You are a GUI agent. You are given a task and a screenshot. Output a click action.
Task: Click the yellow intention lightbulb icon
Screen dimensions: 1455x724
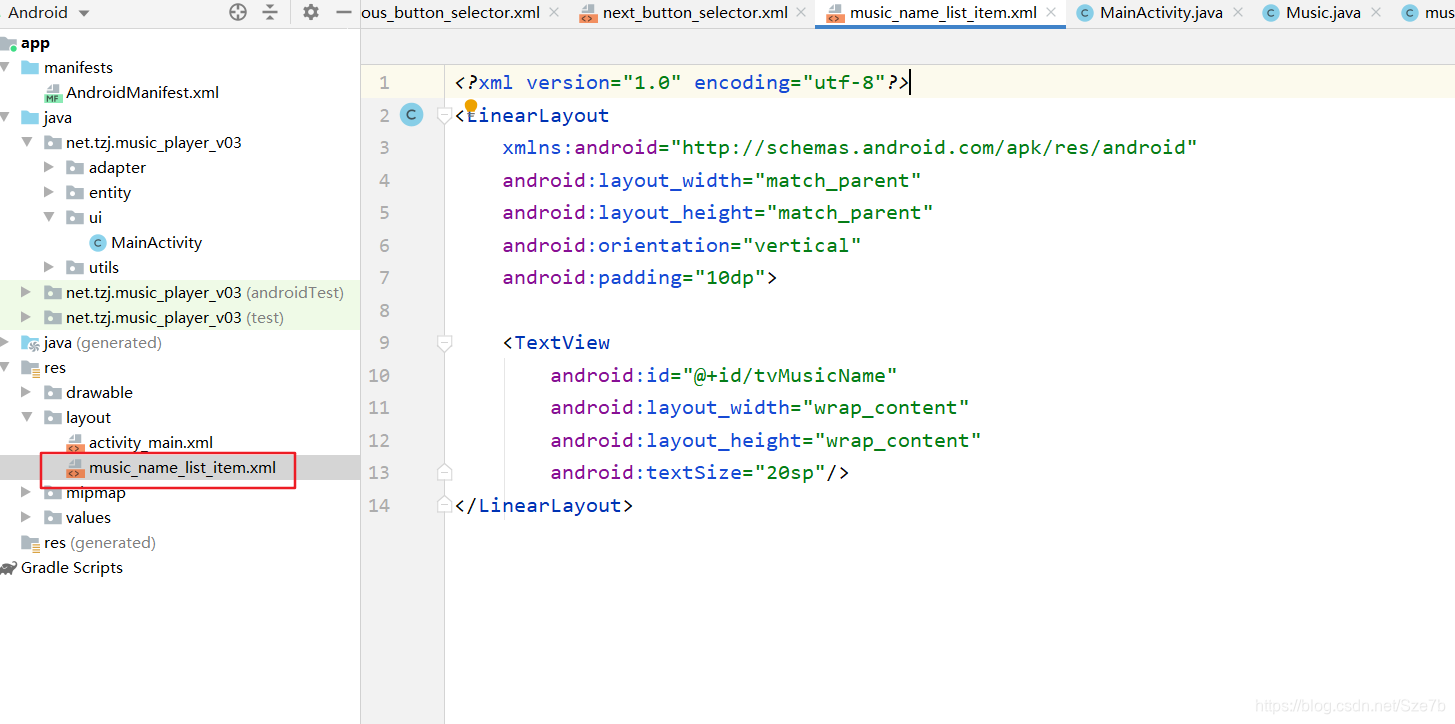[471, 106]
